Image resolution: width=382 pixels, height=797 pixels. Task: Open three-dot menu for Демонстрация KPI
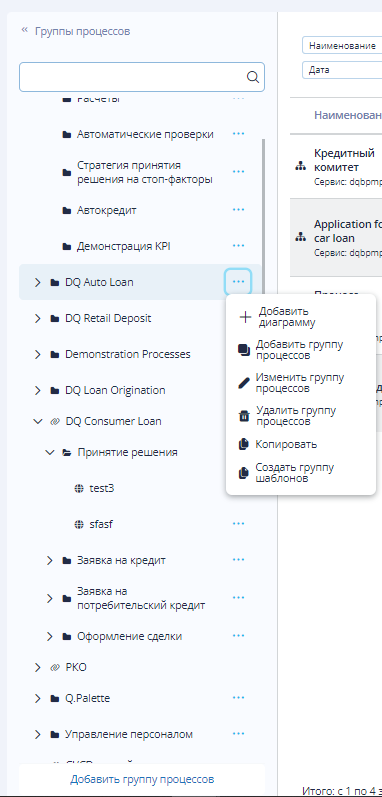coord(238,246)
